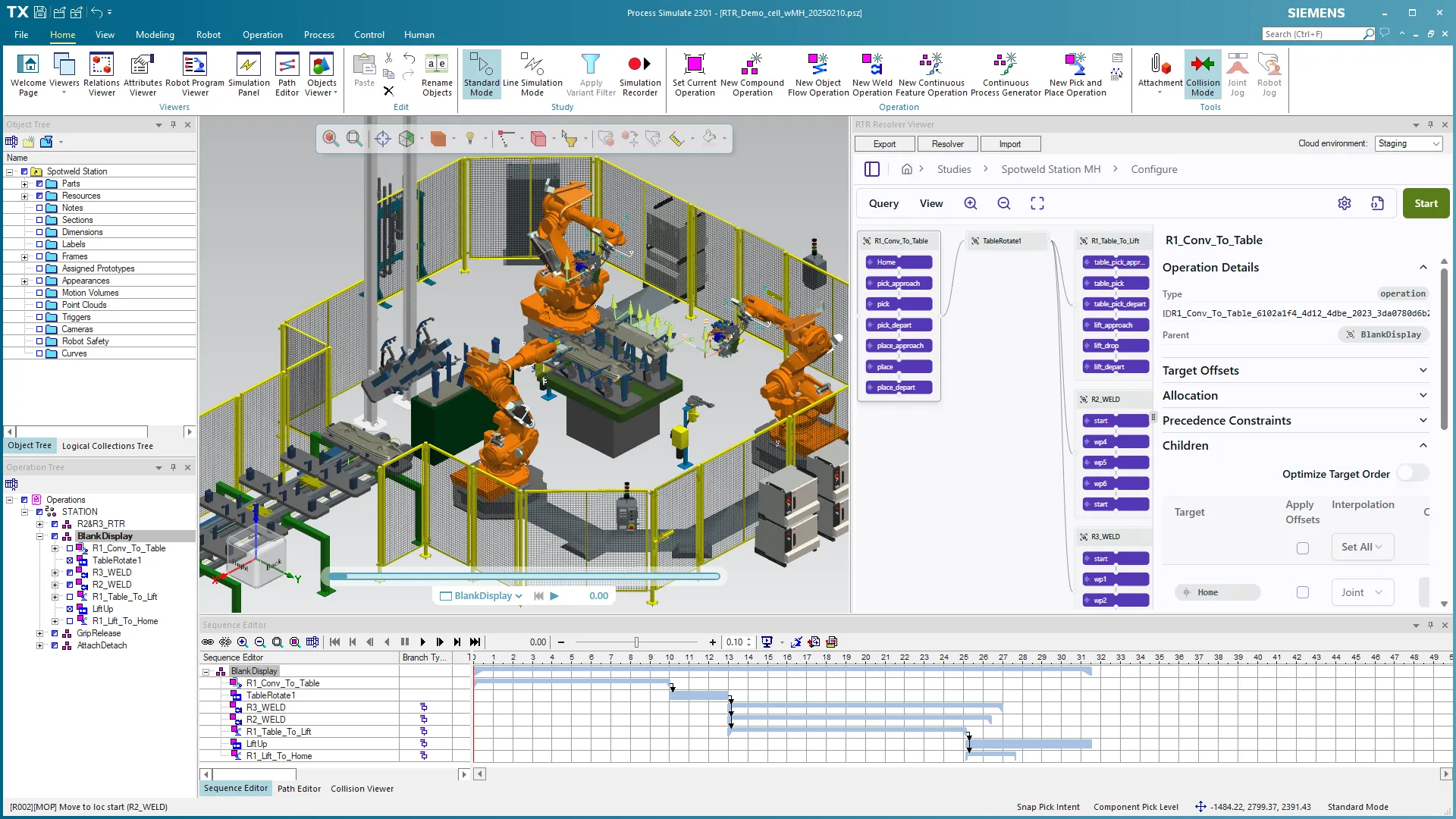
Task: Open the Studies breadcrumb link
Action: (954, 169)
